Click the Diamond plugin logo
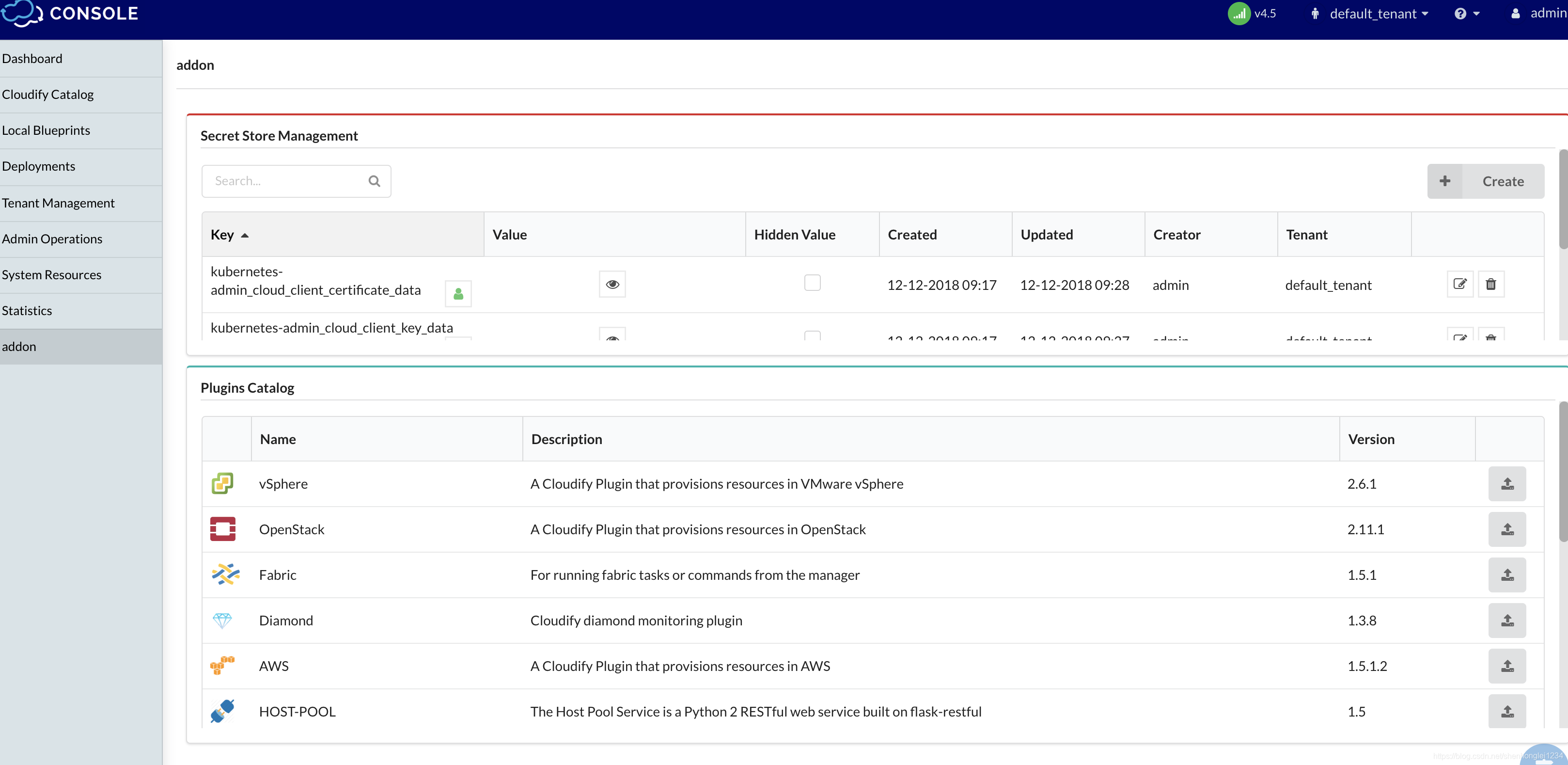Screen dimensions: 1568x765 [x=222, y=620]
